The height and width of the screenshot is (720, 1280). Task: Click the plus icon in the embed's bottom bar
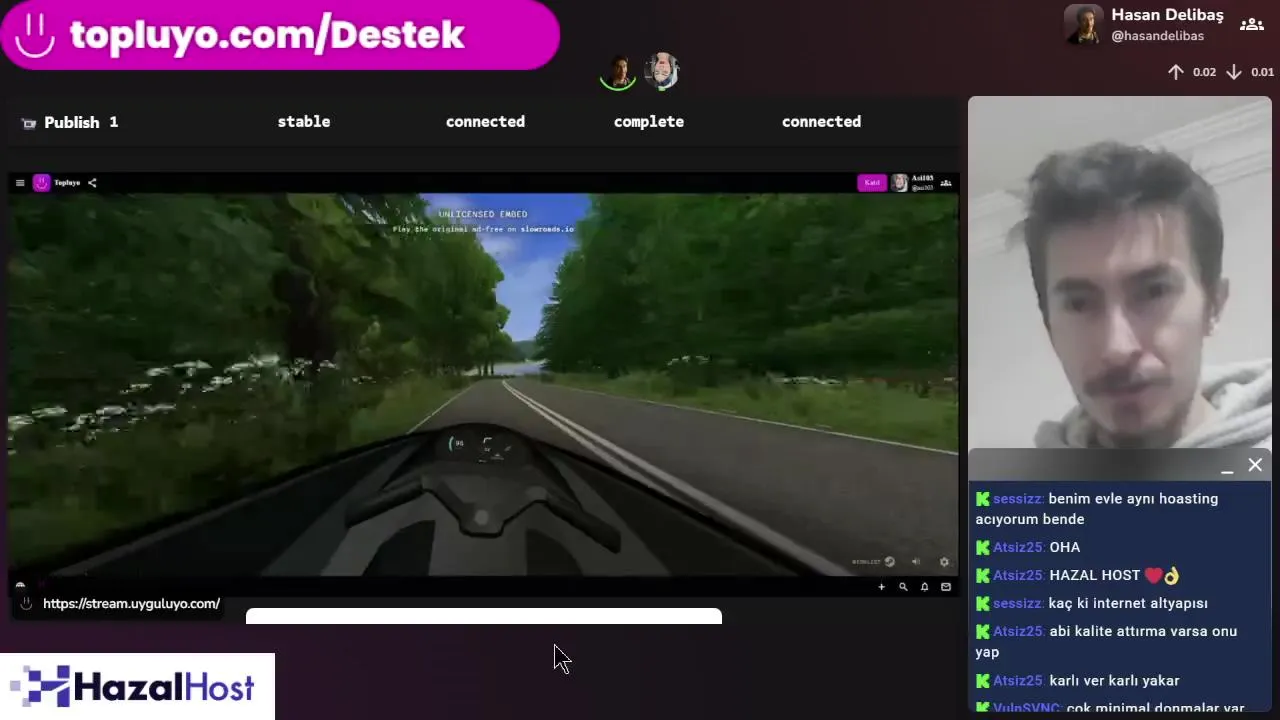(x=881, y=587)
